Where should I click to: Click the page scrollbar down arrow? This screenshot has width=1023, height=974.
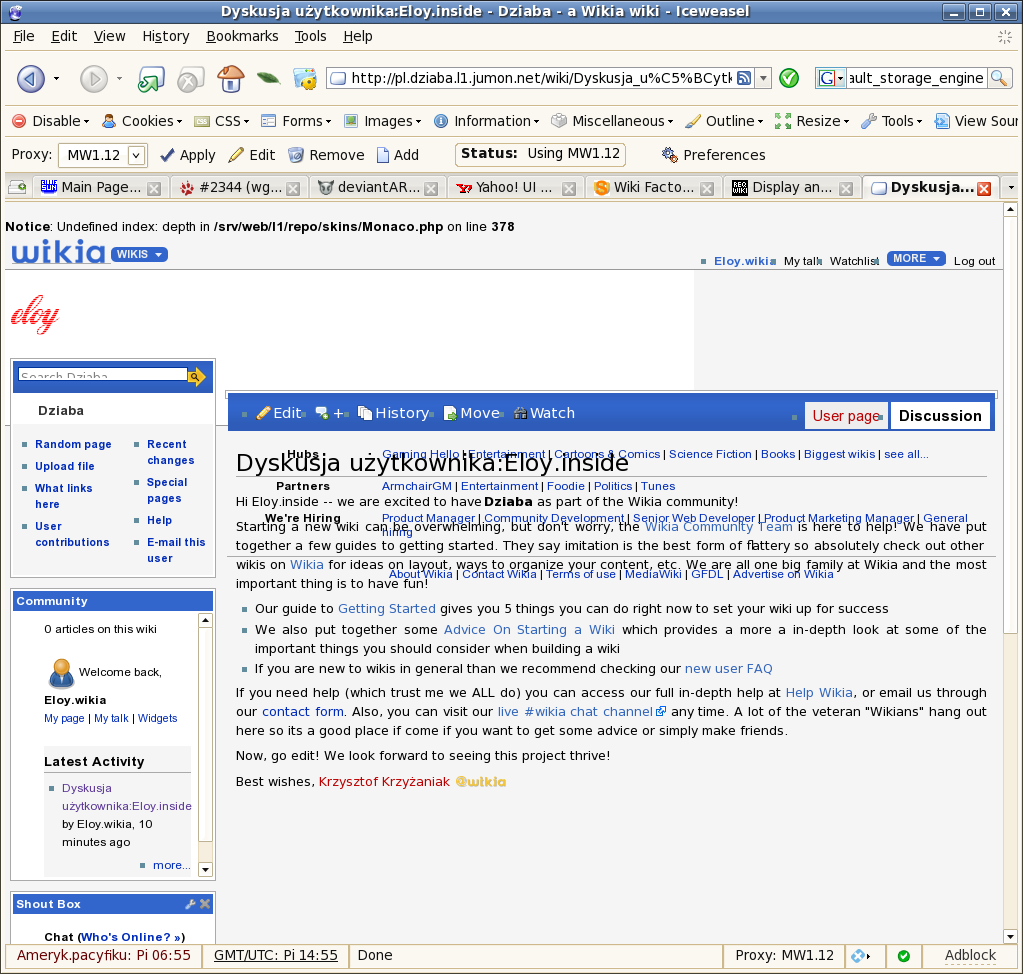click(1010, 937)
